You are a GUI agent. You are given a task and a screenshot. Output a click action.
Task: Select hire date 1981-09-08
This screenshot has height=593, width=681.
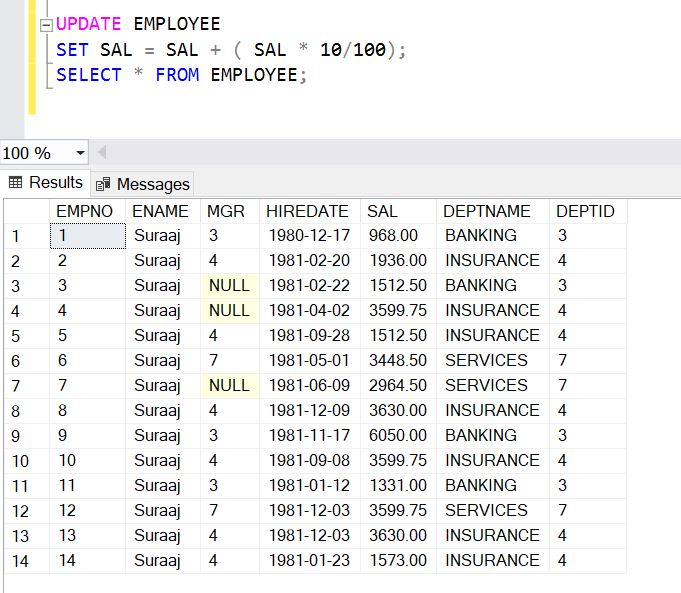click(310, 460)
